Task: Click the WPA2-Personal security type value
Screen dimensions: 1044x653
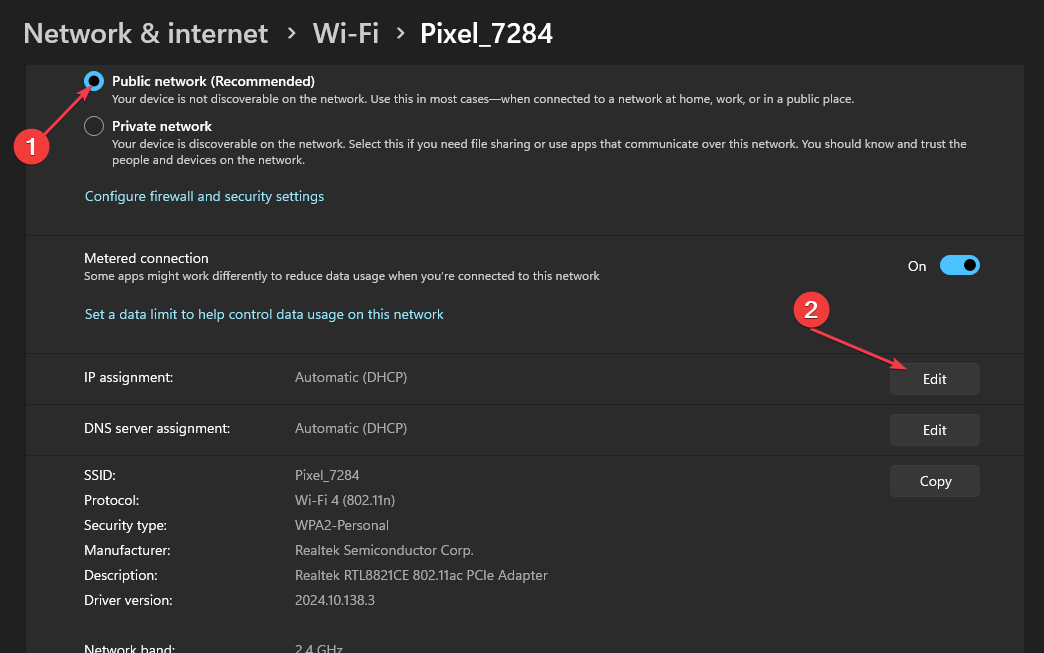Action: [341, 525]
